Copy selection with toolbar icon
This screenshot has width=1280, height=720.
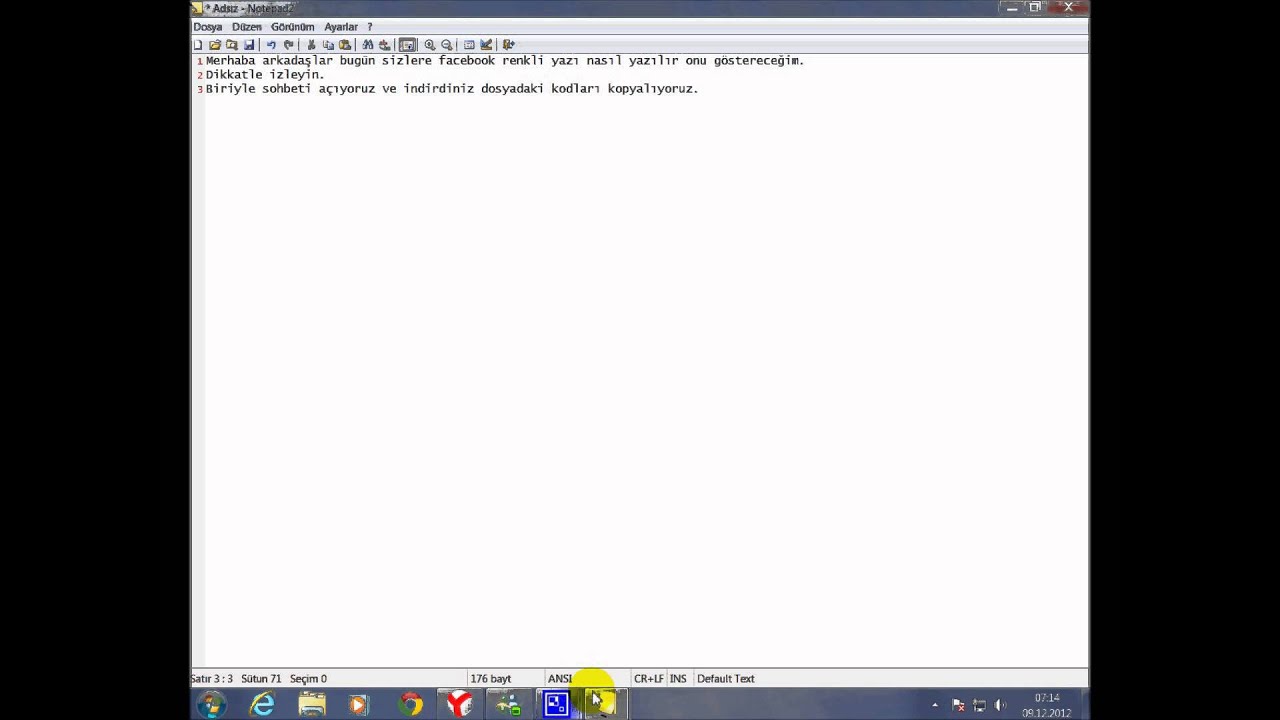coord(328,45)
